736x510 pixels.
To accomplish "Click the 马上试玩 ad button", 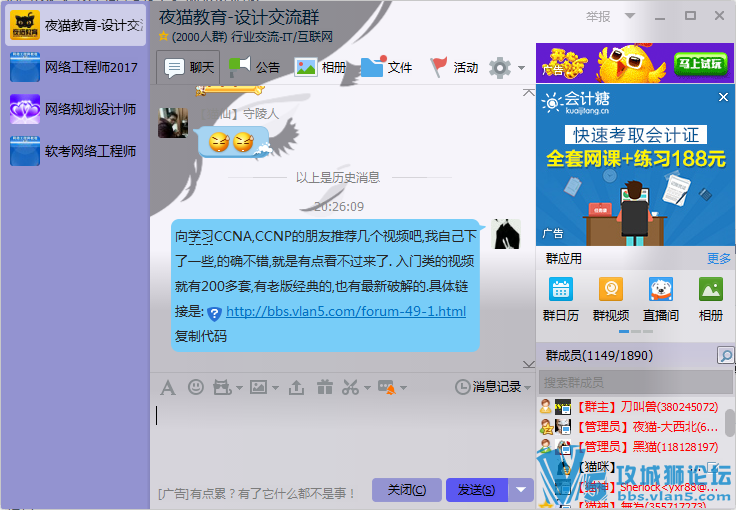I will click(700, 64).
